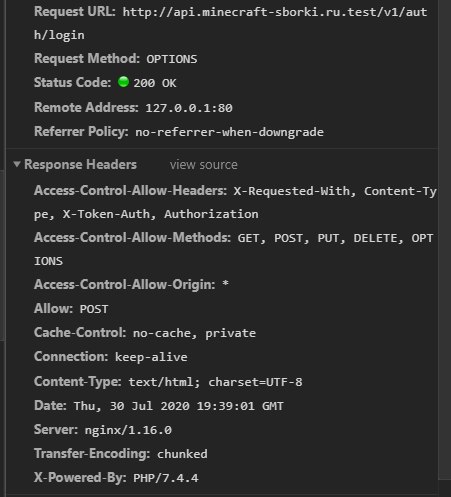This screenshot has width=451, height=497.
Task: Click the Access-Control-Allow-Origin asterisk value
Action: coord(225,284)
